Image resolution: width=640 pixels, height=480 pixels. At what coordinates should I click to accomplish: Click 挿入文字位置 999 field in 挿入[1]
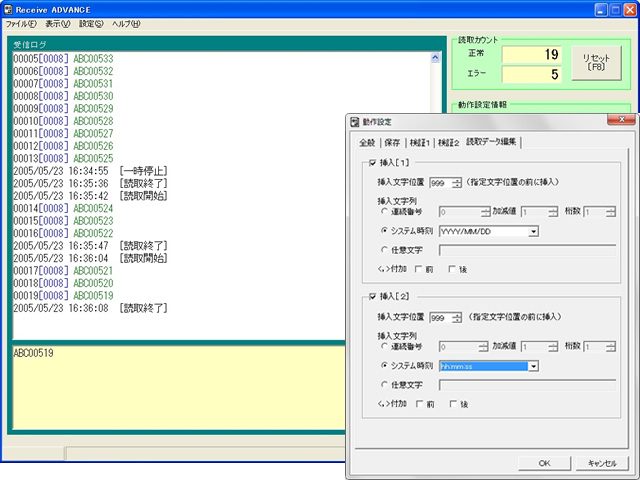441,183
